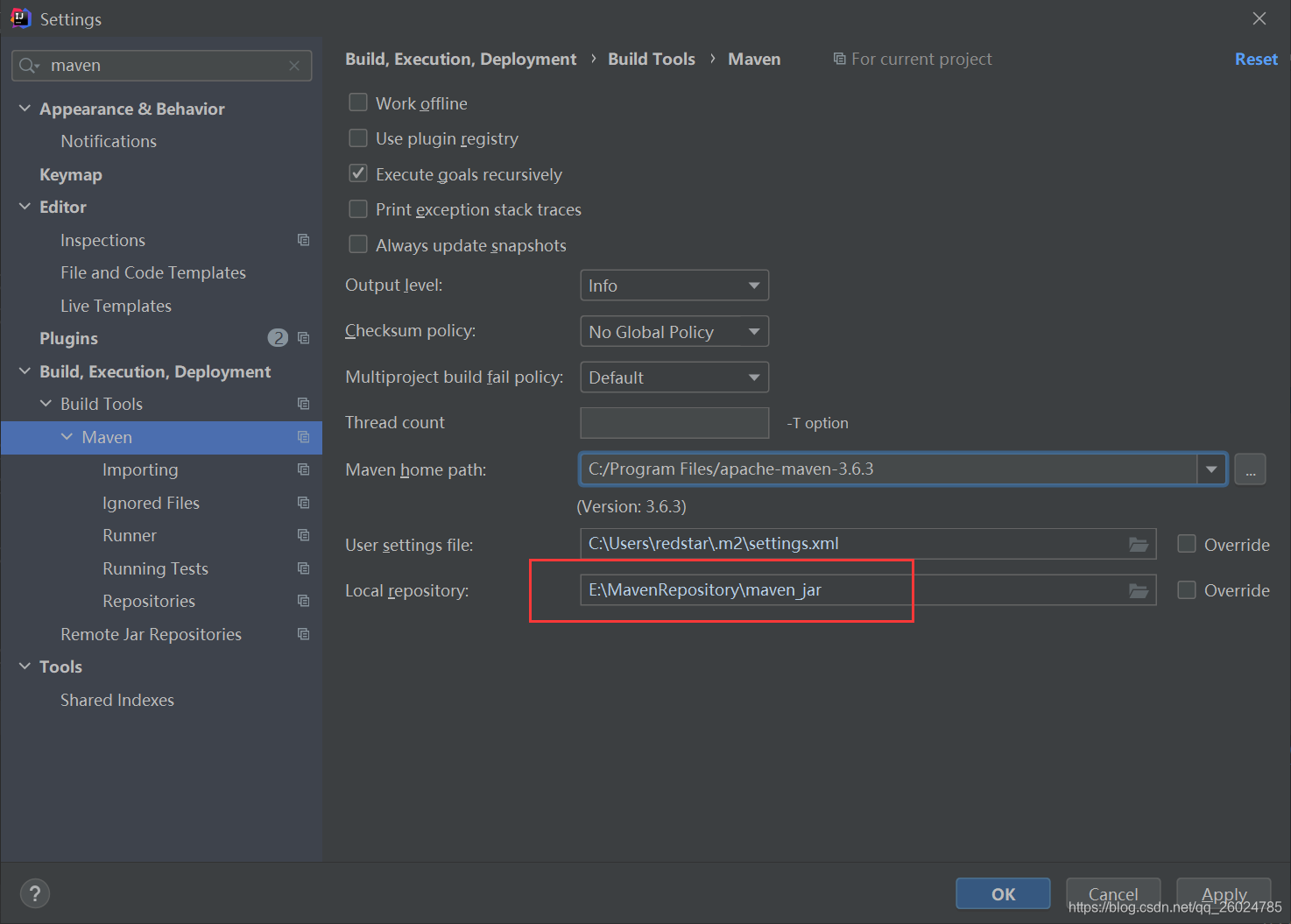Click project-level icon next to Ignored Files
The height and width of the screenshot is (924, 1291).
(x=304, y=503)
